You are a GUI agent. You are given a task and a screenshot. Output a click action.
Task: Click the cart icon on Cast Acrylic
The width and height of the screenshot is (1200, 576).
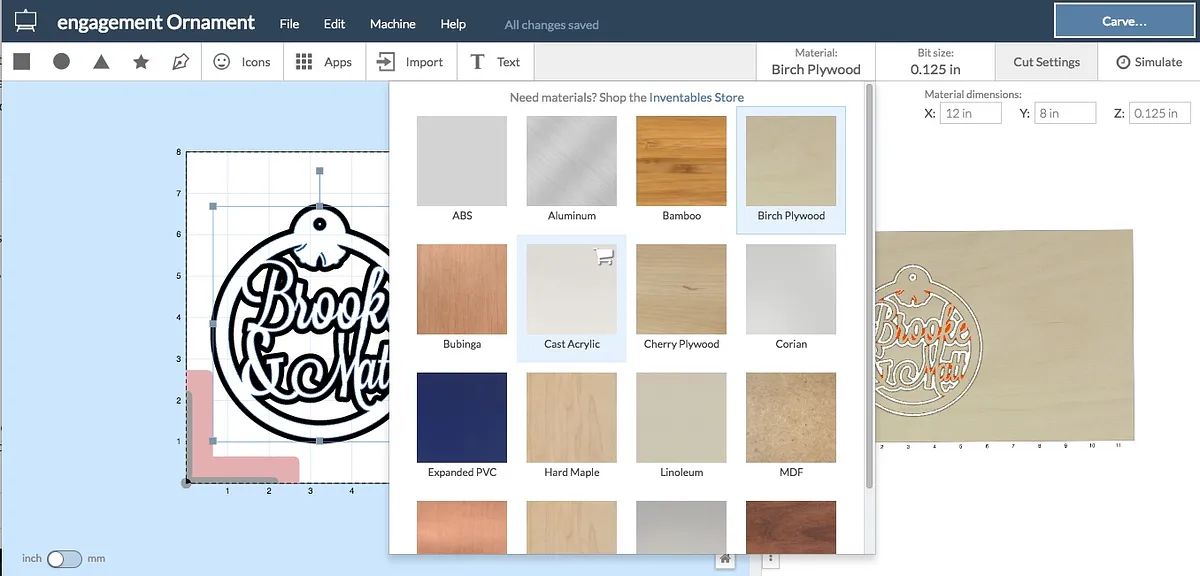(603, 258)
